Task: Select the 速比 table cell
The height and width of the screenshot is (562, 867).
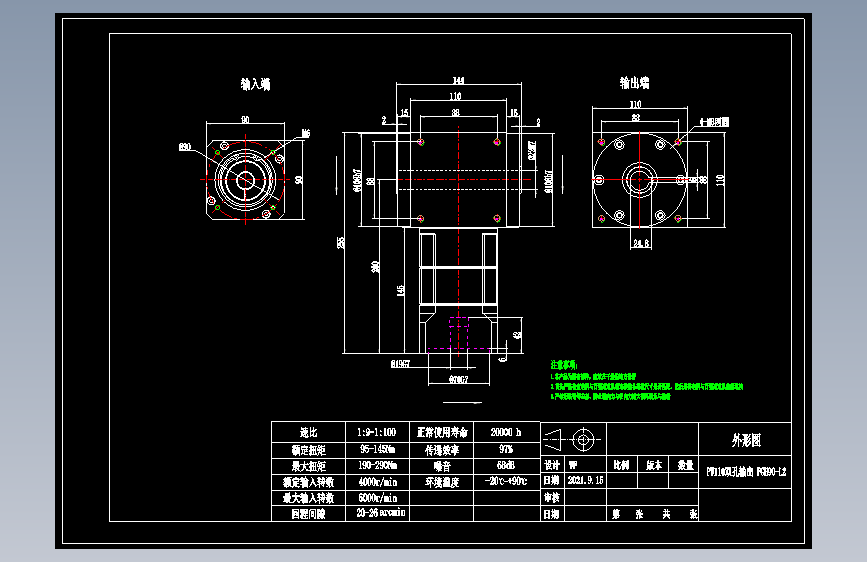Action: [309, 433]
